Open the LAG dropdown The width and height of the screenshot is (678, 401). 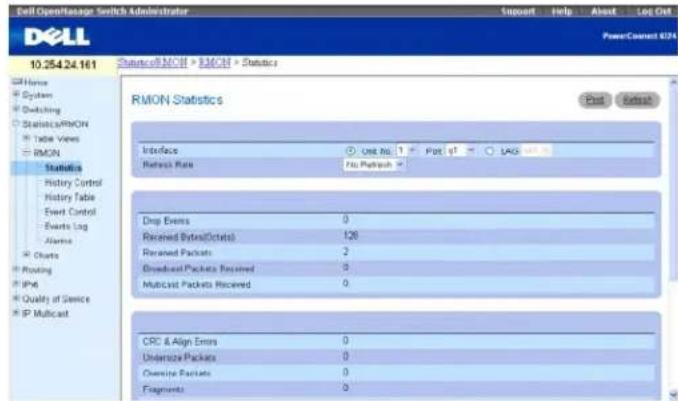click(537, 151)
